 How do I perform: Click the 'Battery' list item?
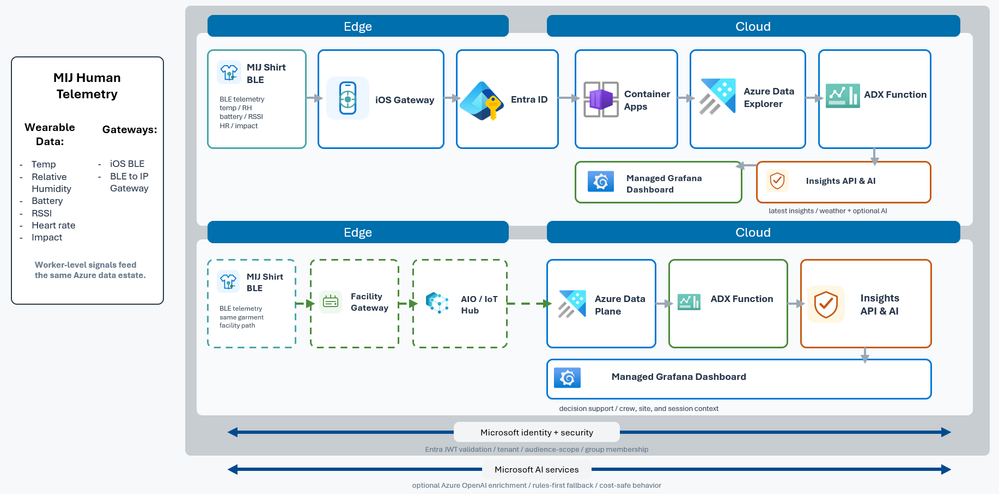(47, 201)
